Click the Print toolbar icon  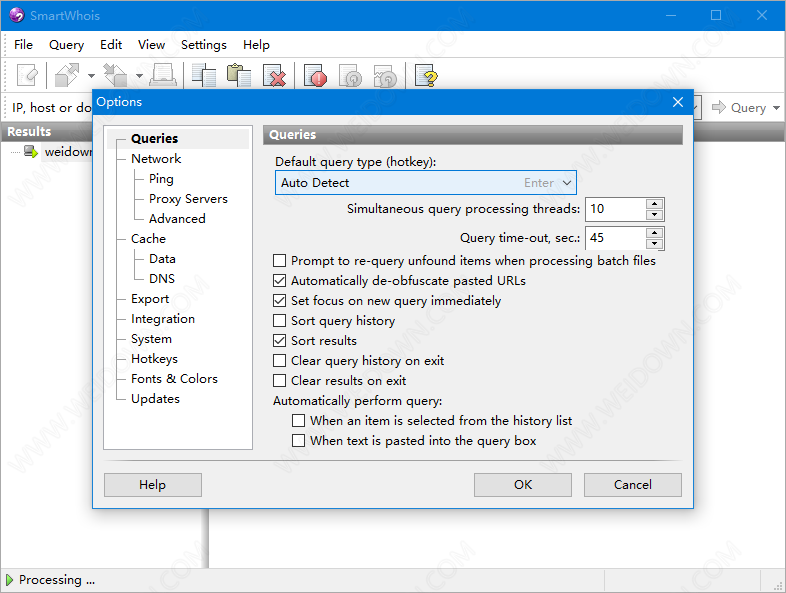pyautogui.click(x=165, y=75)
